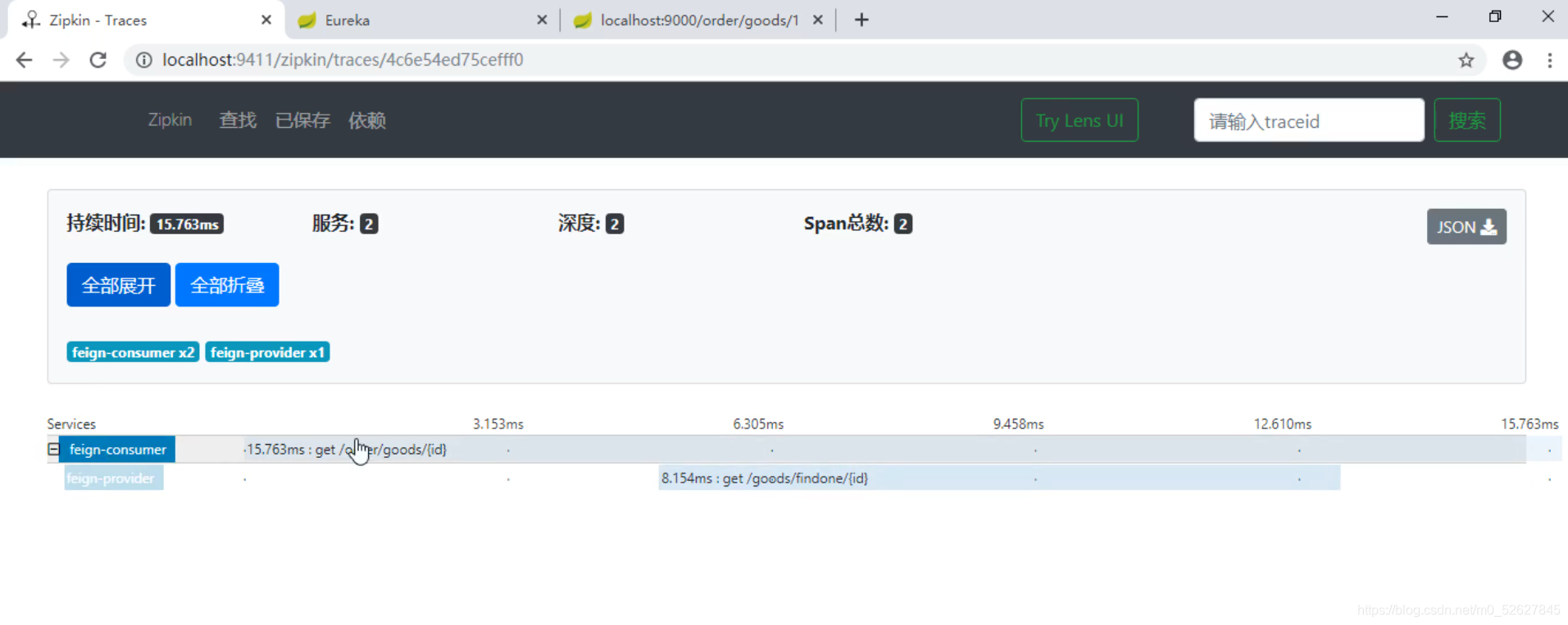Screen dimensions: 1568x625
Task: Select the feign-provider service label
Action: click(x=114, y=478)
